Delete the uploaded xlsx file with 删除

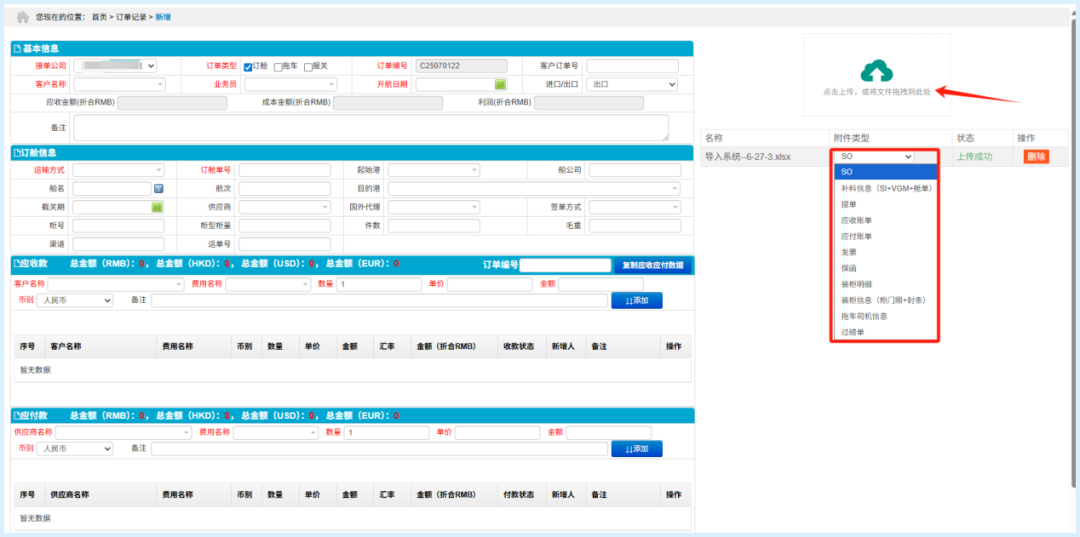click(1035, 157)
